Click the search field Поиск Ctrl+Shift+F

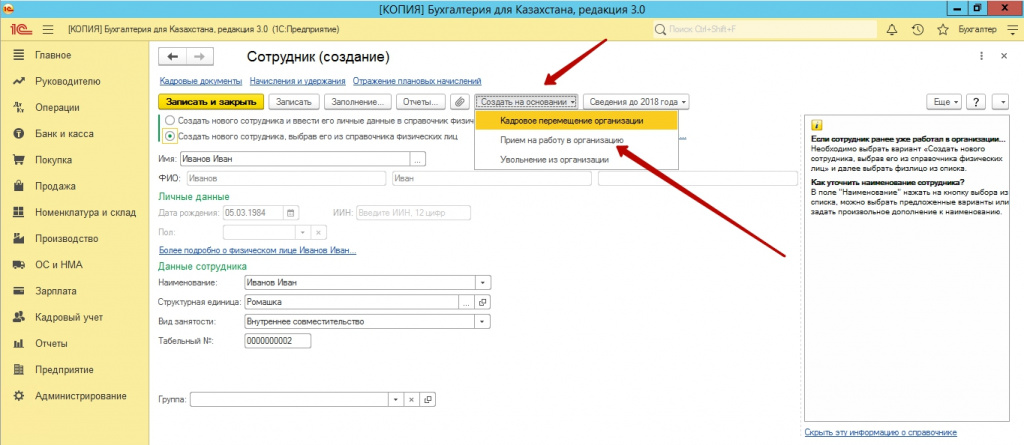tap(765, 29)
